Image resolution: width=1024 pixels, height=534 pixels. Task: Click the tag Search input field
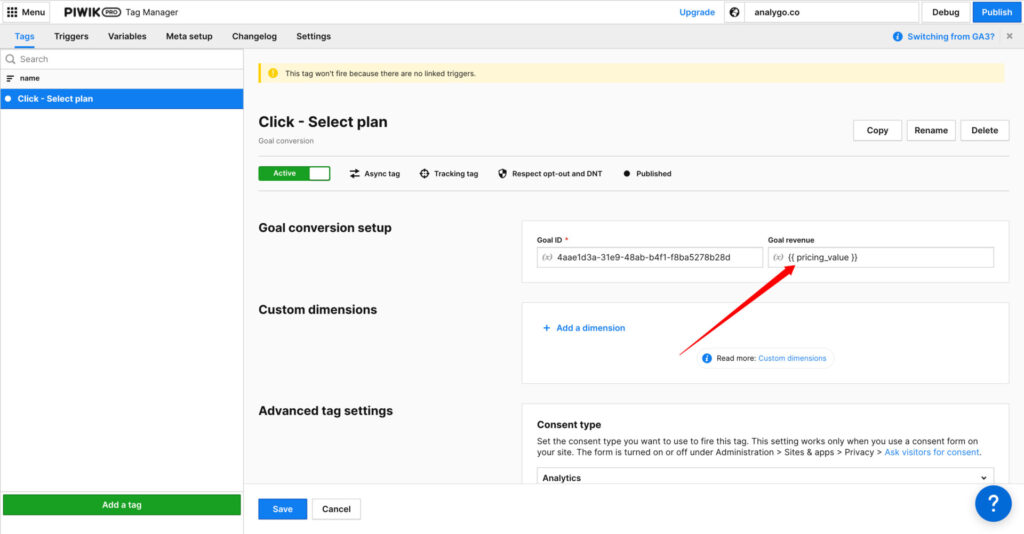pyautogui.click(x=125, y=59)
